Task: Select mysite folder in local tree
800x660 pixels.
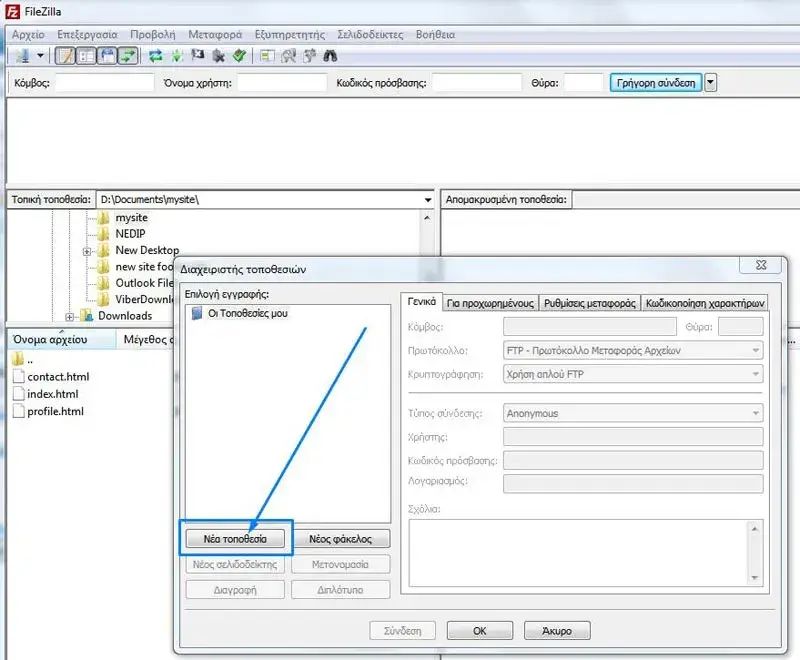Action: point(131,218)
